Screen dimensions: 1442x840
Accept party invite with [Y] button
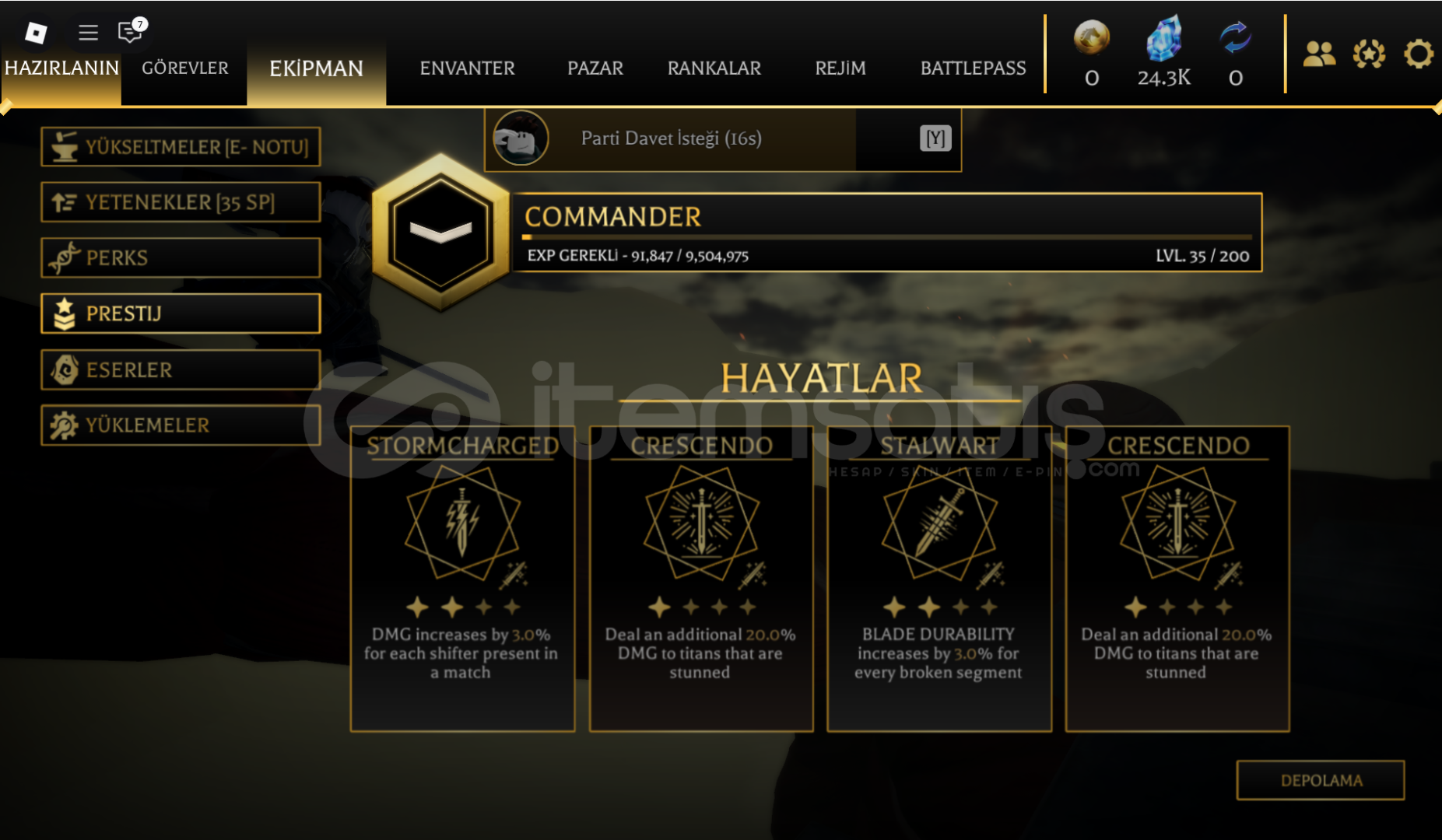tap(935, 138)
